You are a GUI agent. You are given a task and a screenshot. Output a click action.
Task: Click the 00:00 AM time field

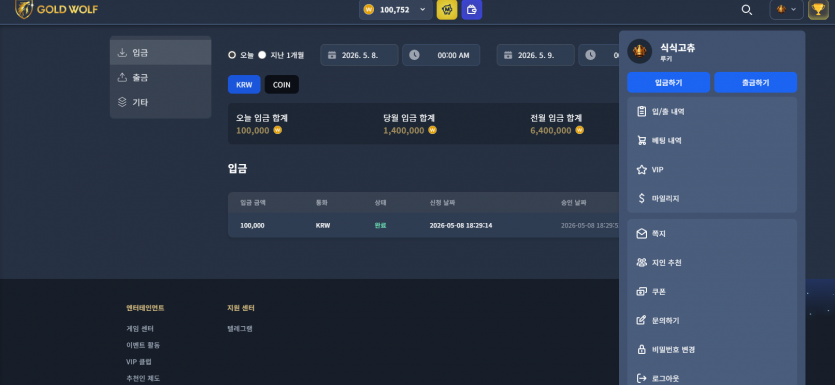coord(441,55)
